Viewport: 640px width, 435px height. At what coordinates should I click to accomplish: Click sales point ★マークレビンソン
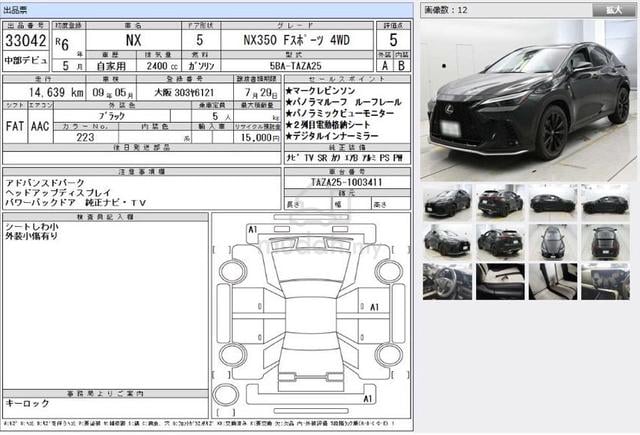coord(320,91)
